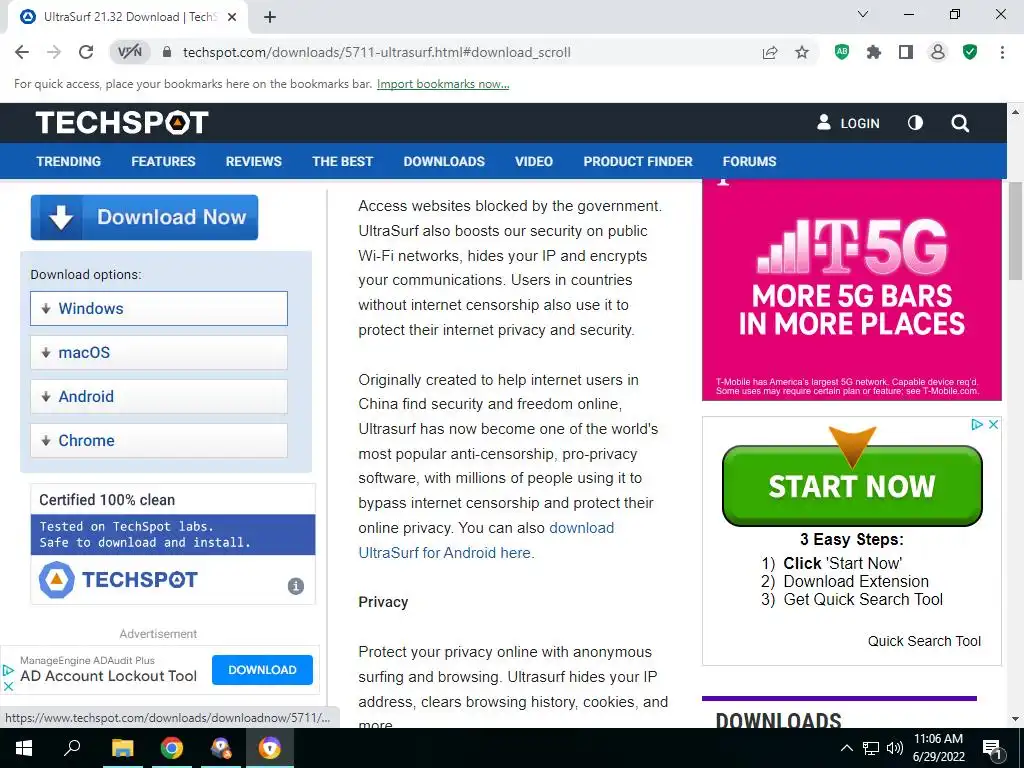Close the UltraSurf download tab

[x=232, y=17]
